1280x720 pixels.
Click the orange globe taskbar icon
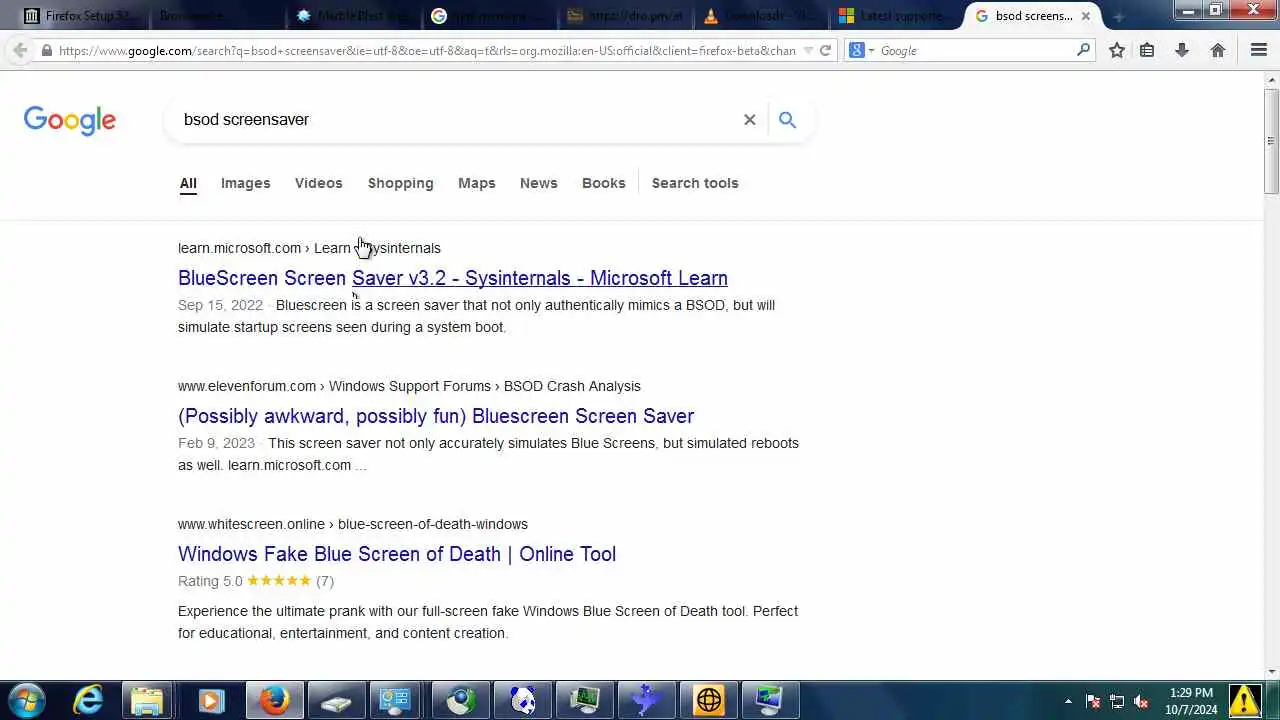pos(708,700)
